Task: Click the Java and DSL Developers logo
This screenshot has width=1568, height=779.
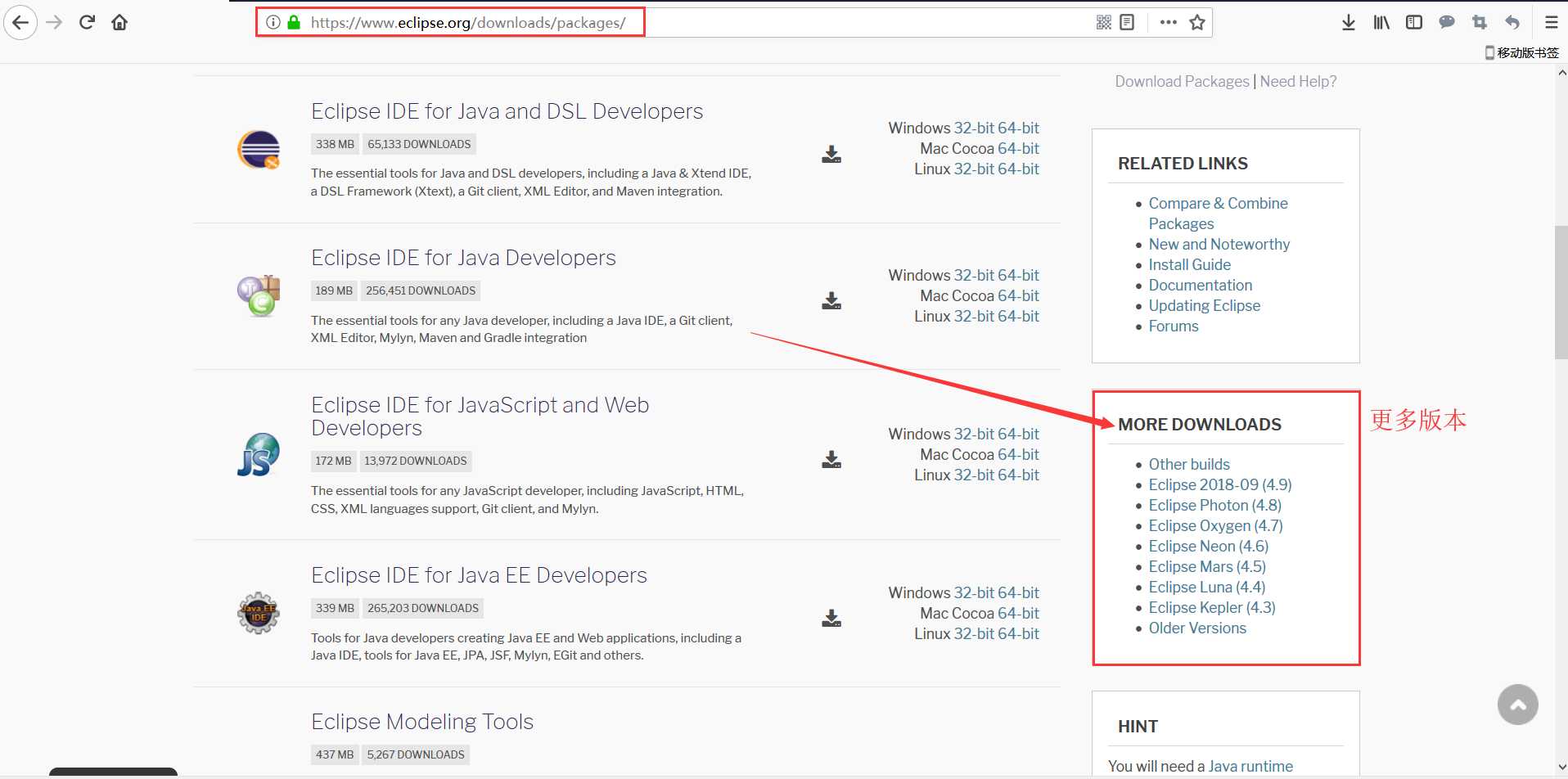Action: tap(259, 150)
